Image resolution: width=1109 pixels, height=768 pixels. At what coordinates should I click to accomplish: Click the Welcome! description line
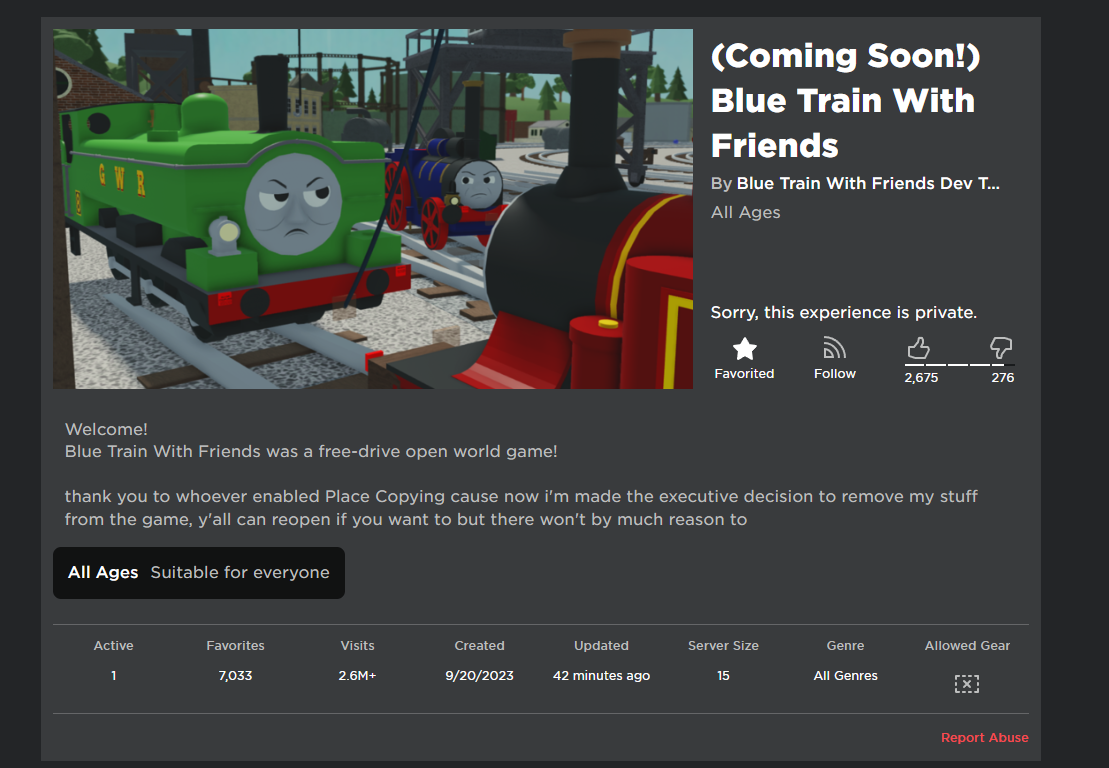coord(106,429)
